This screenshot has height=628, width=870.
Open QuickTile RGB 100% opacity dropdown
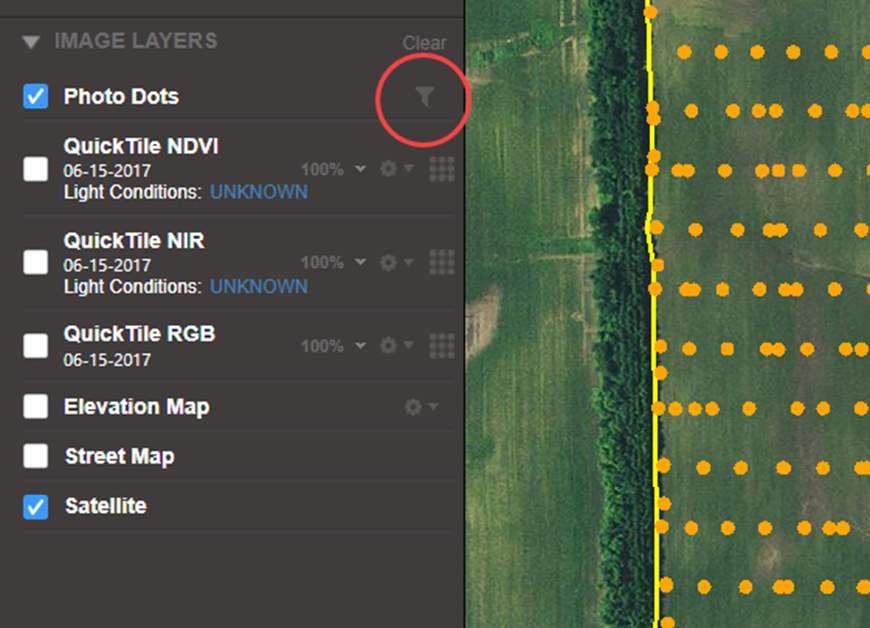[x=333, y=345]
